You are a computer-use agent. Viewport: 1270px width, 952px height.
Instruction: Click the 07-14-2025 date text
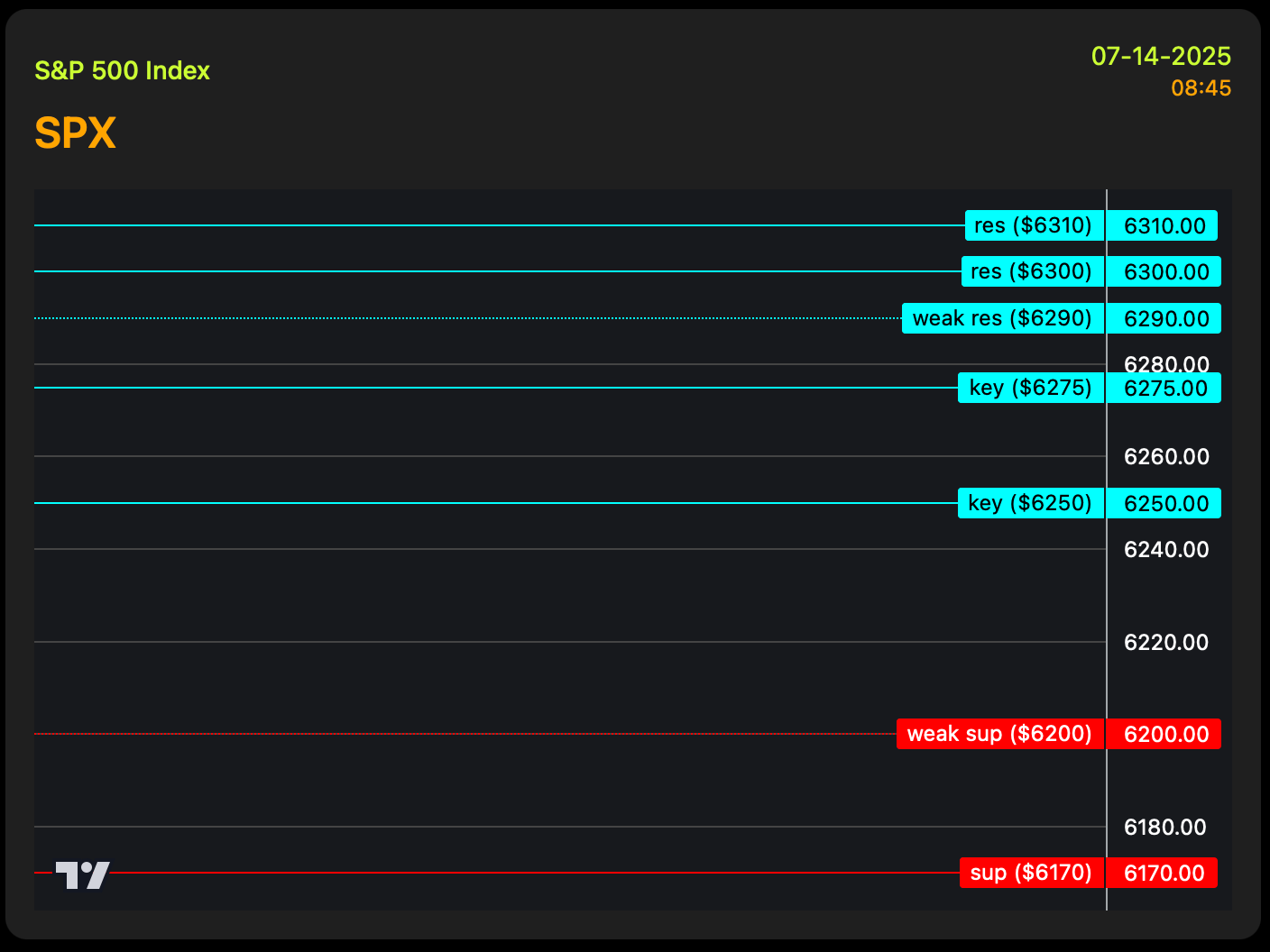point(1161,56)
